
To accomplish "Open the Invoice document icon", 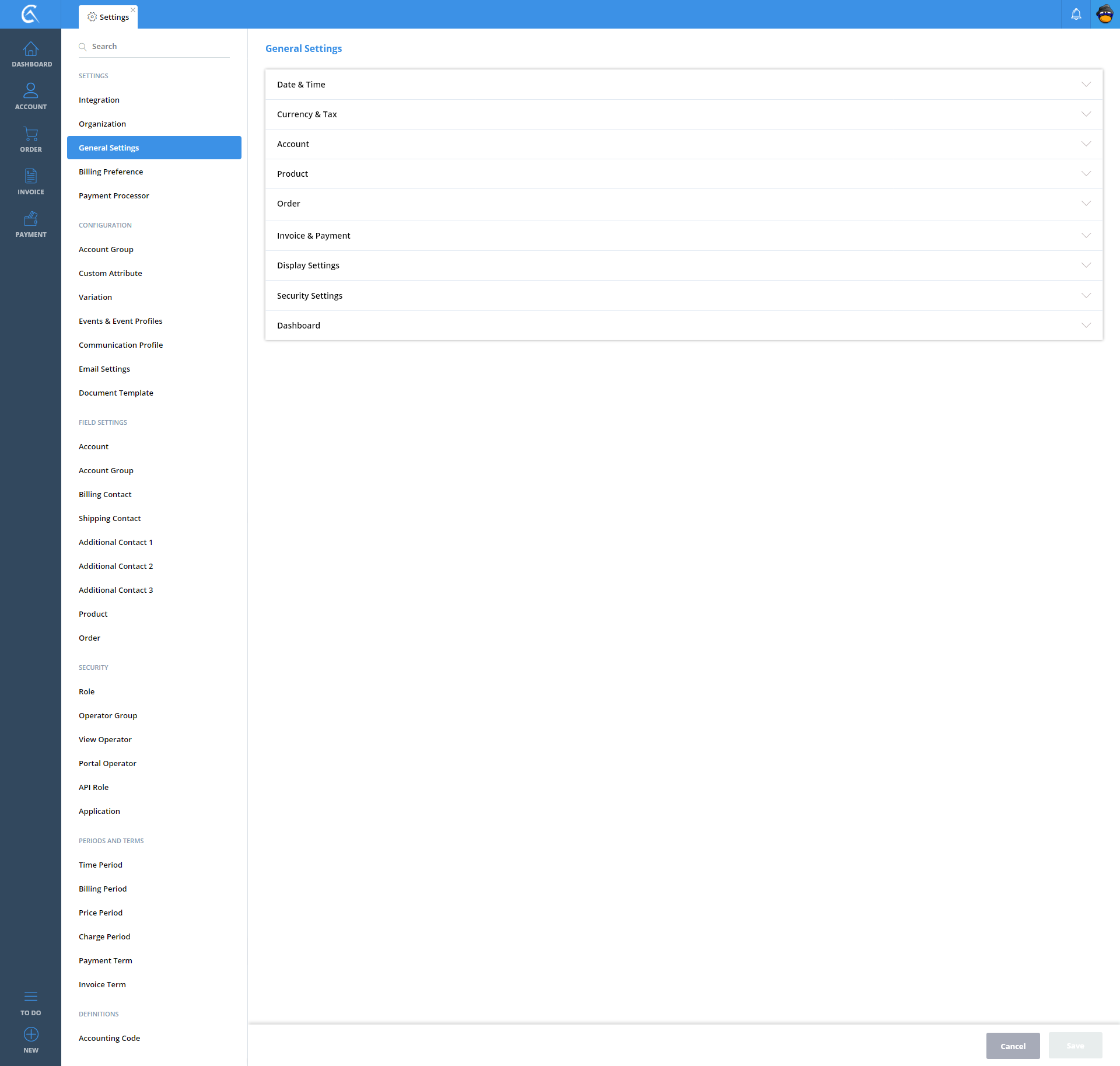I will click(x=30, y=176).
